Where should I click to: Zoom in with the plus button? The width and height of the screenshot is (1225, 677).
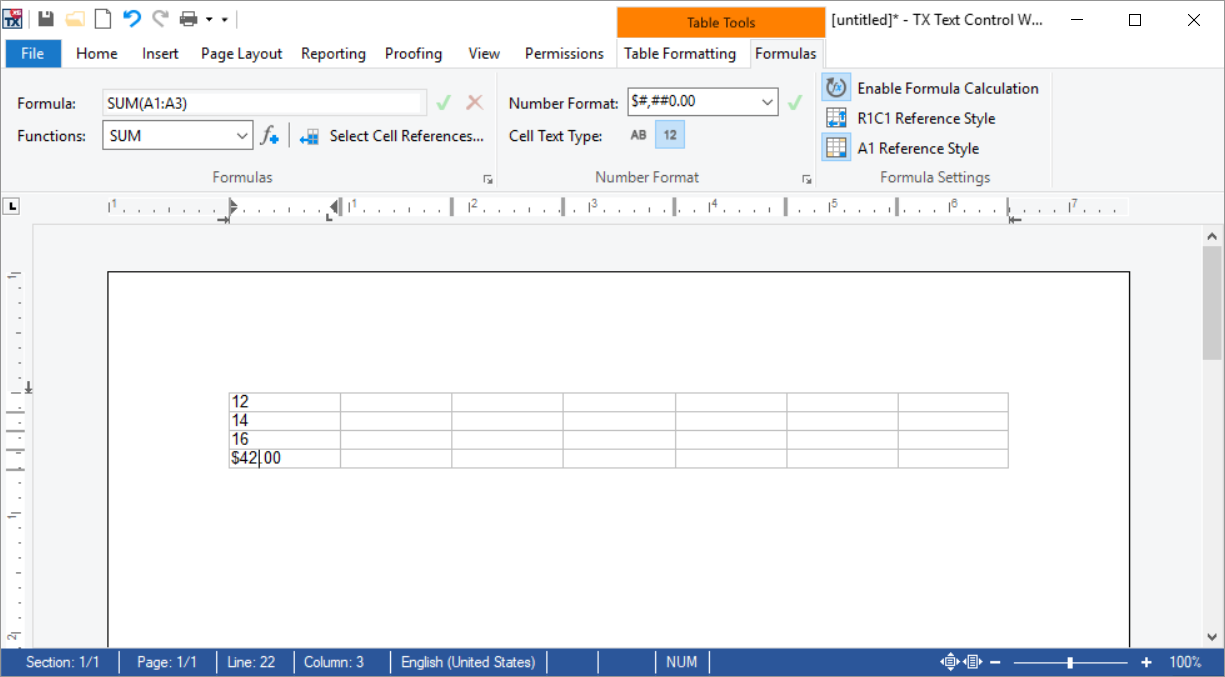point(1146,662)
